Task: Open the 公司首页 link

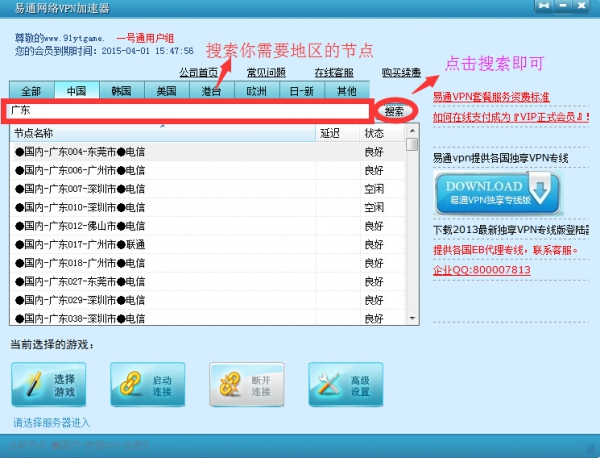Action: [x=198, y=73]
